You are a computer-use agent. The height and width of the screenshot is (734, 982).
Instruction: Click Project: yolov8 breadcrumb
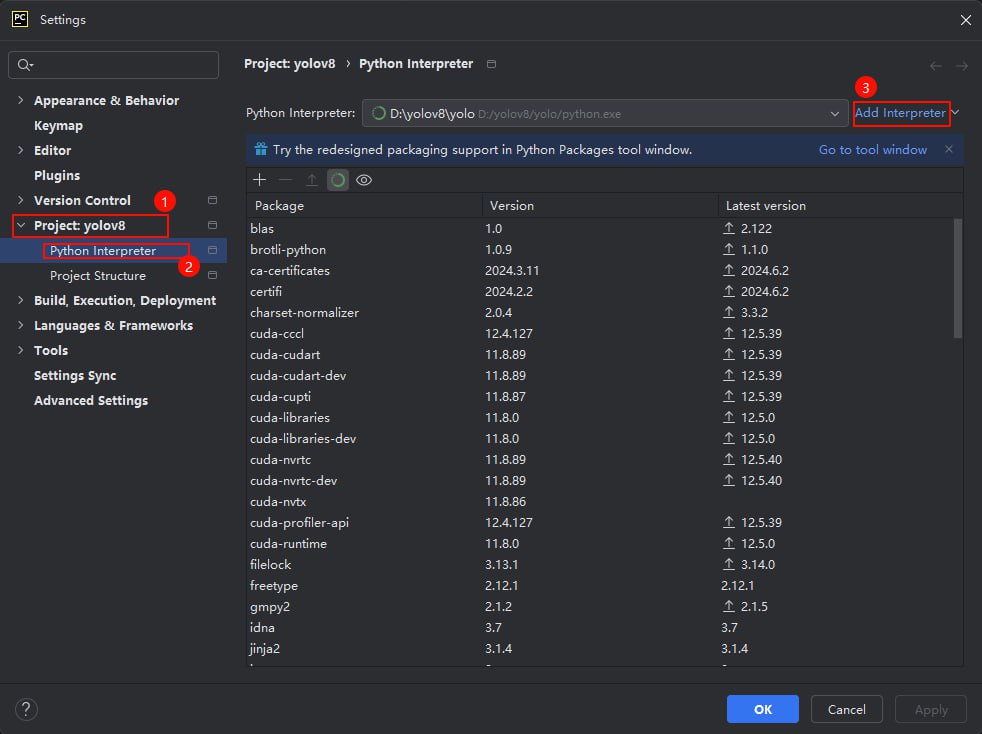(x=289, y=64)
